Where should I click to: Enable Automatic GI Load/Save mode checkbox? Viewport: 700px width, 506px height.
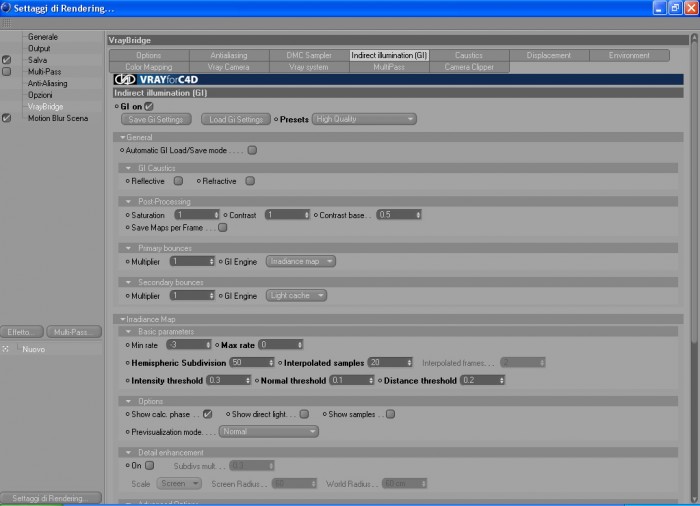coord(252,150)
